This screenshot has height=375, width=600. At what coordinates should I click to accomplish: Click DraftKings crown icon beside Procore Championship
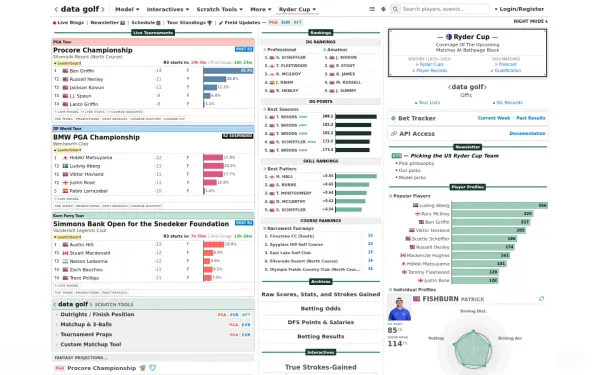tap(143, 368)
